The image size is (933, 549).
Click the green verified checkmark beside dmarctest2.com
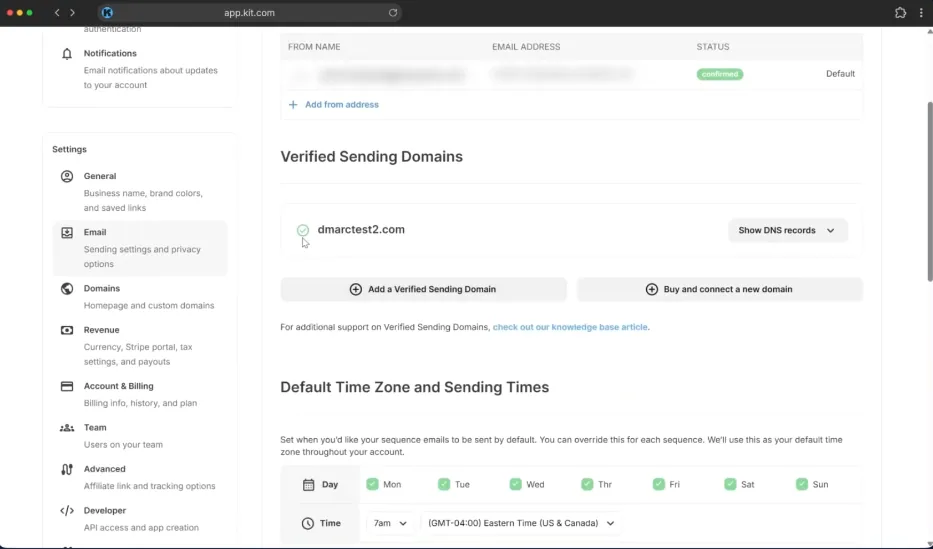[303, 230]
